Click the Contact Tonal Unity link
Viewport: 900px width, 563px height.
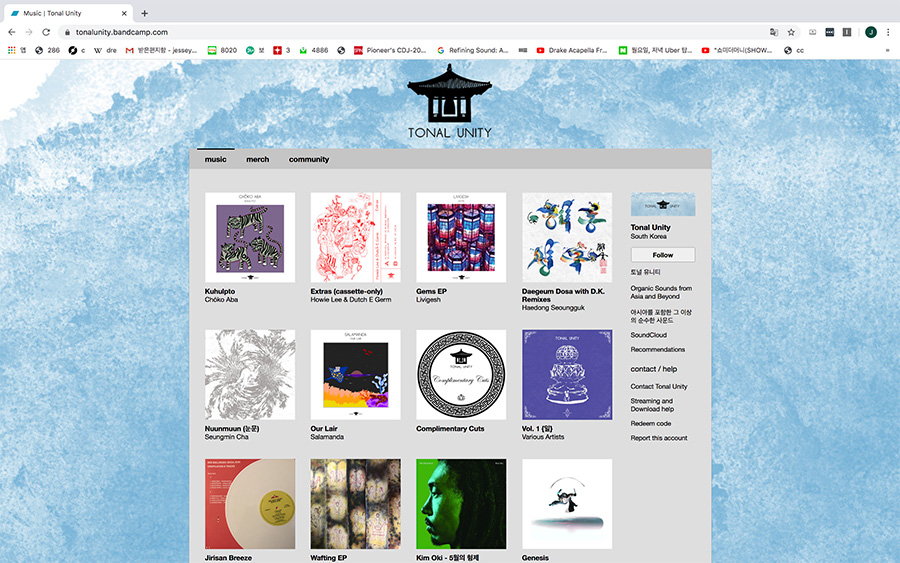(659, 386)
